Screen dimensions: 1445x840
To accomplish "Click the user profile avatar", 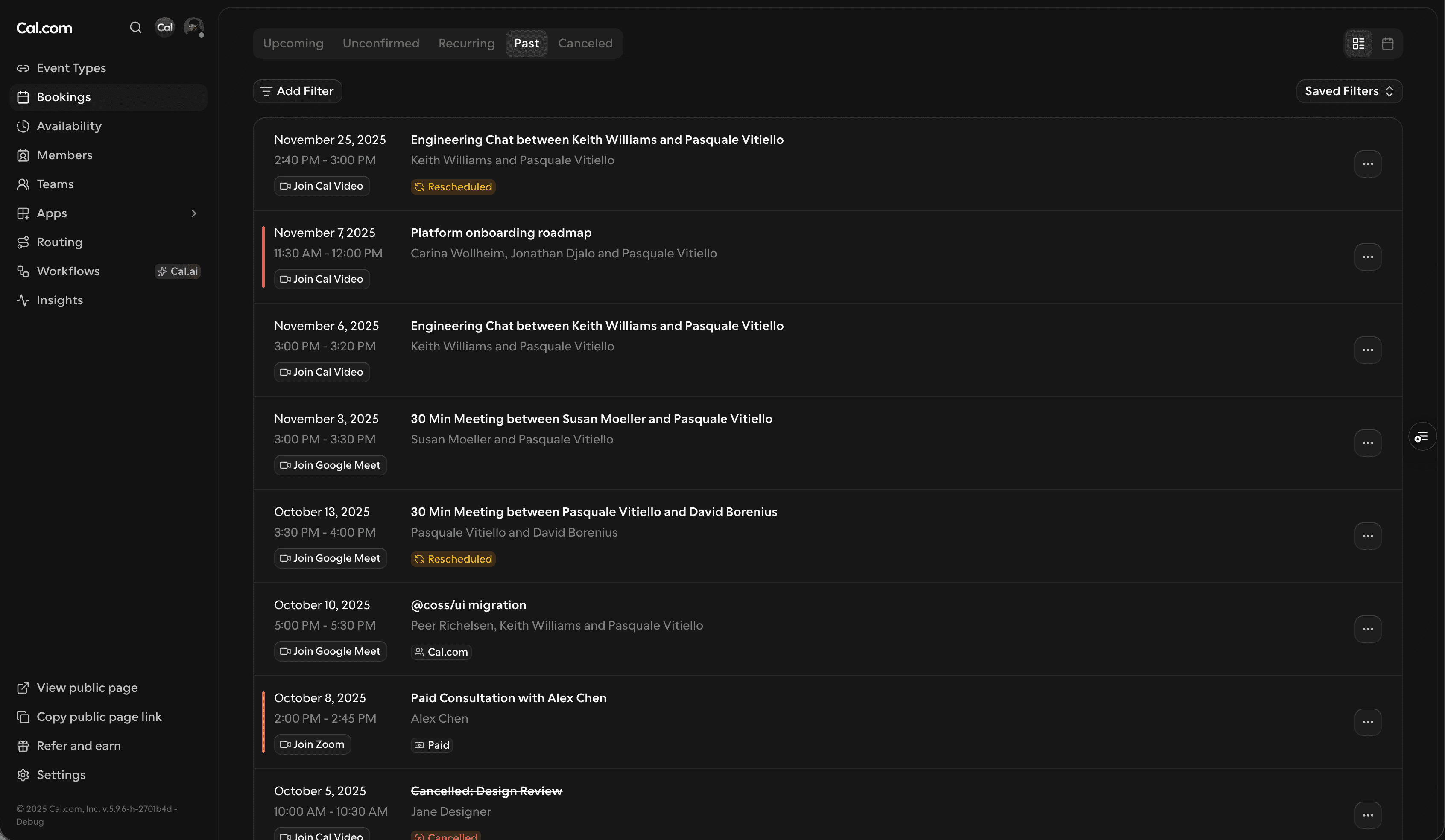I will point(193,27).
